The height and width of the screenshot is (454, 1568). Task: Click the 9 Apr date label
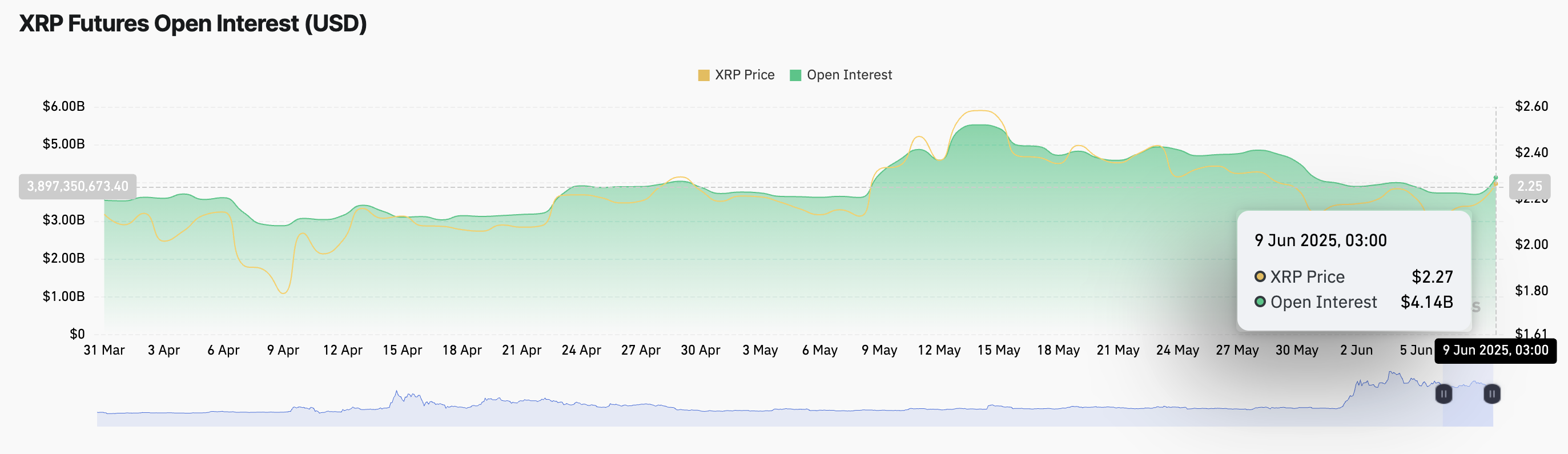[283, 351]
